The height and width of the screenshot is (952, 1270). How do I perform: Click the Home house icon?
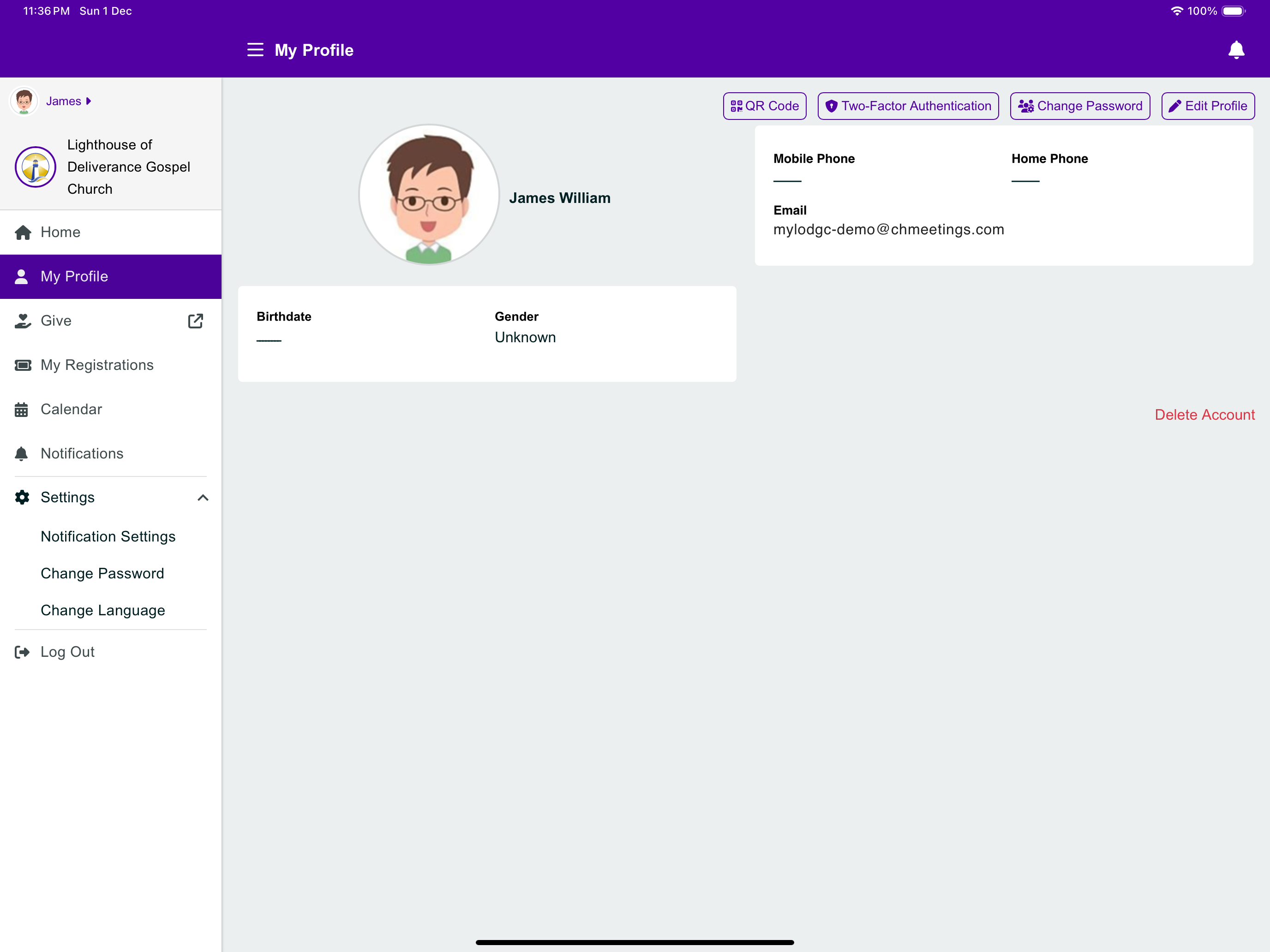coord(23,232)
